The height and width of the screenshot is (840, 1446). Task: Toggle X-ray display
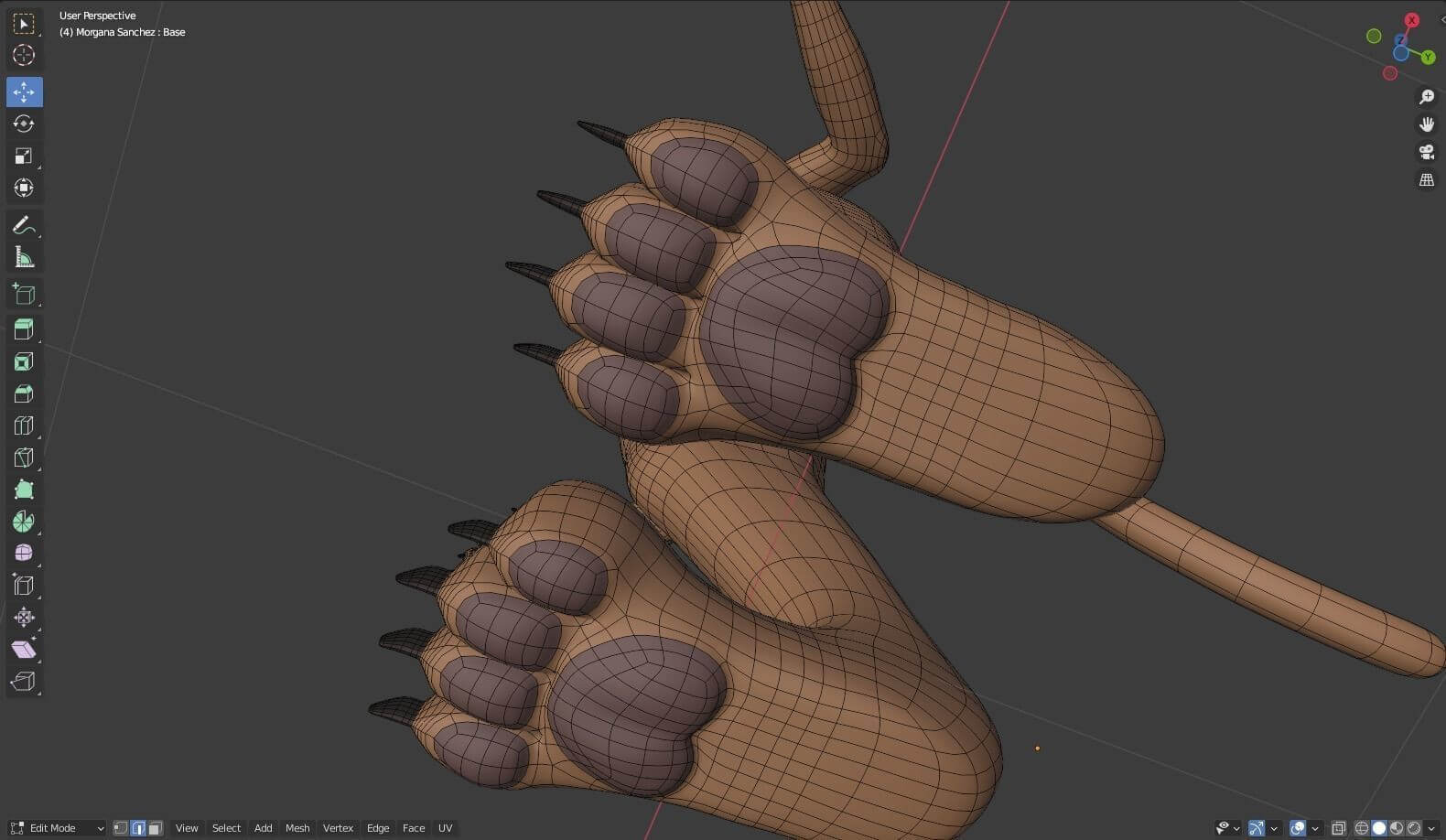pyautogui.click(x=1339, y=828)
